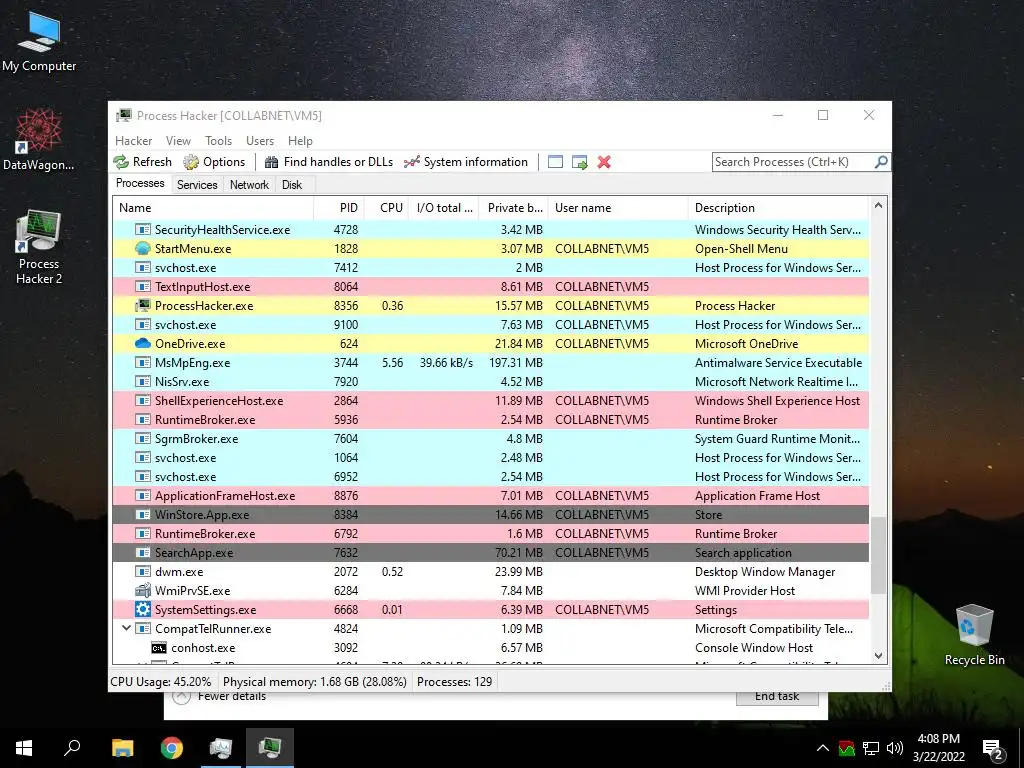Open the View menu
Screen dimensions: 1024x768
(x=178, y=140)
